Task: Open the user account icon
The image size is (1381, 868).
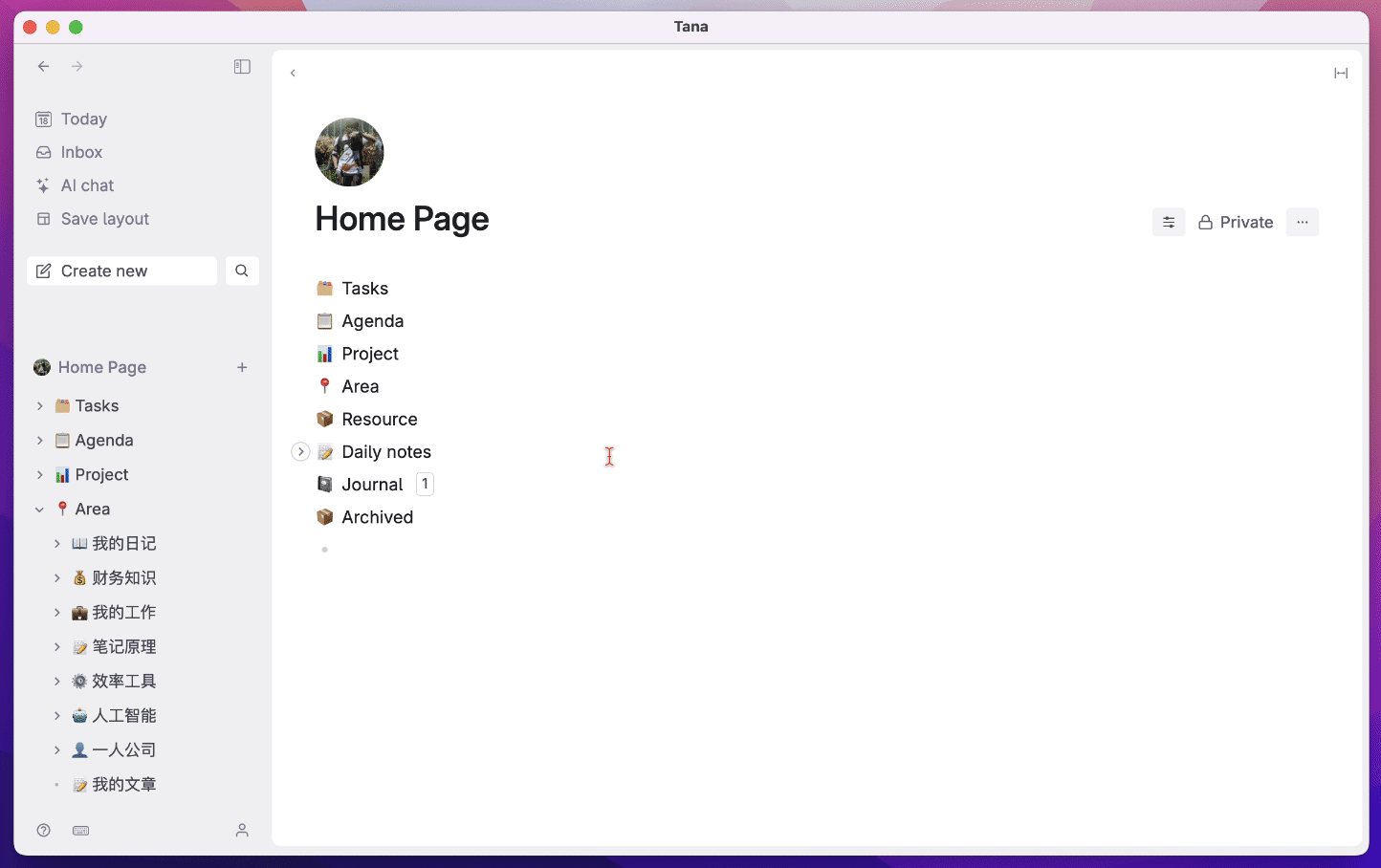Action: pyautogui.click(x=242, y=831)
